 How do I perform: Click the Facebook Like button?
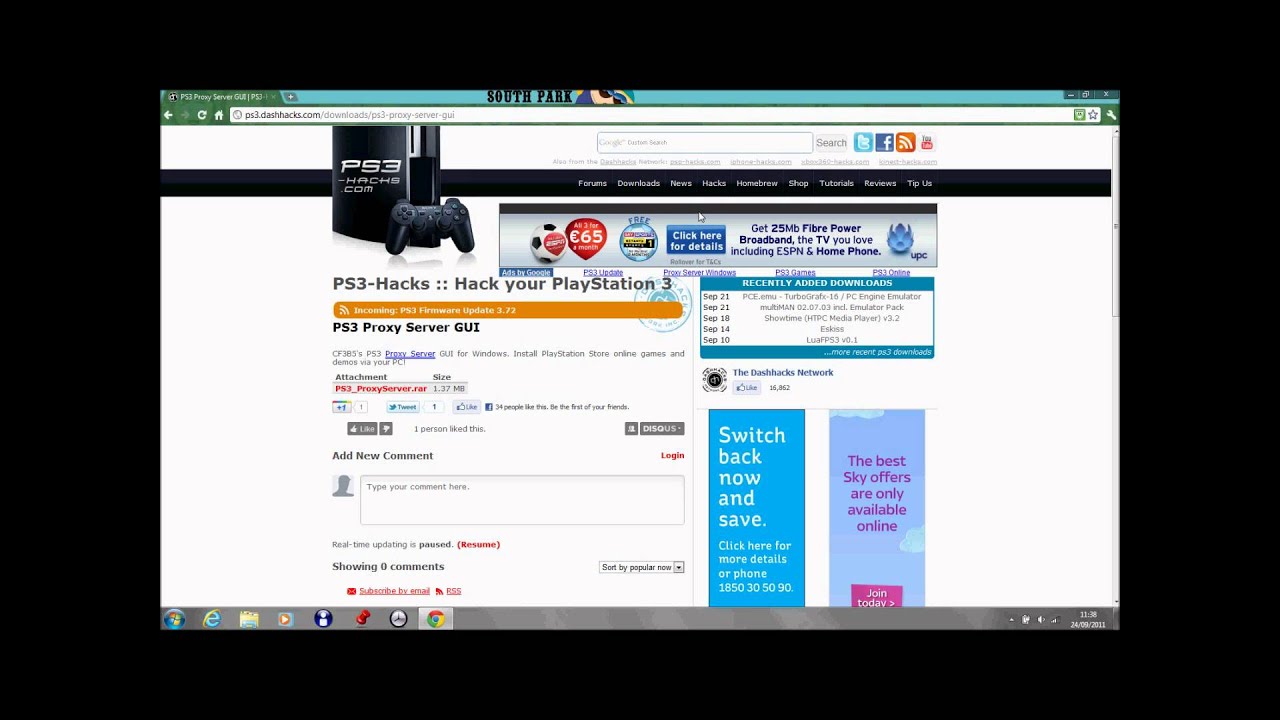[467, 407]
